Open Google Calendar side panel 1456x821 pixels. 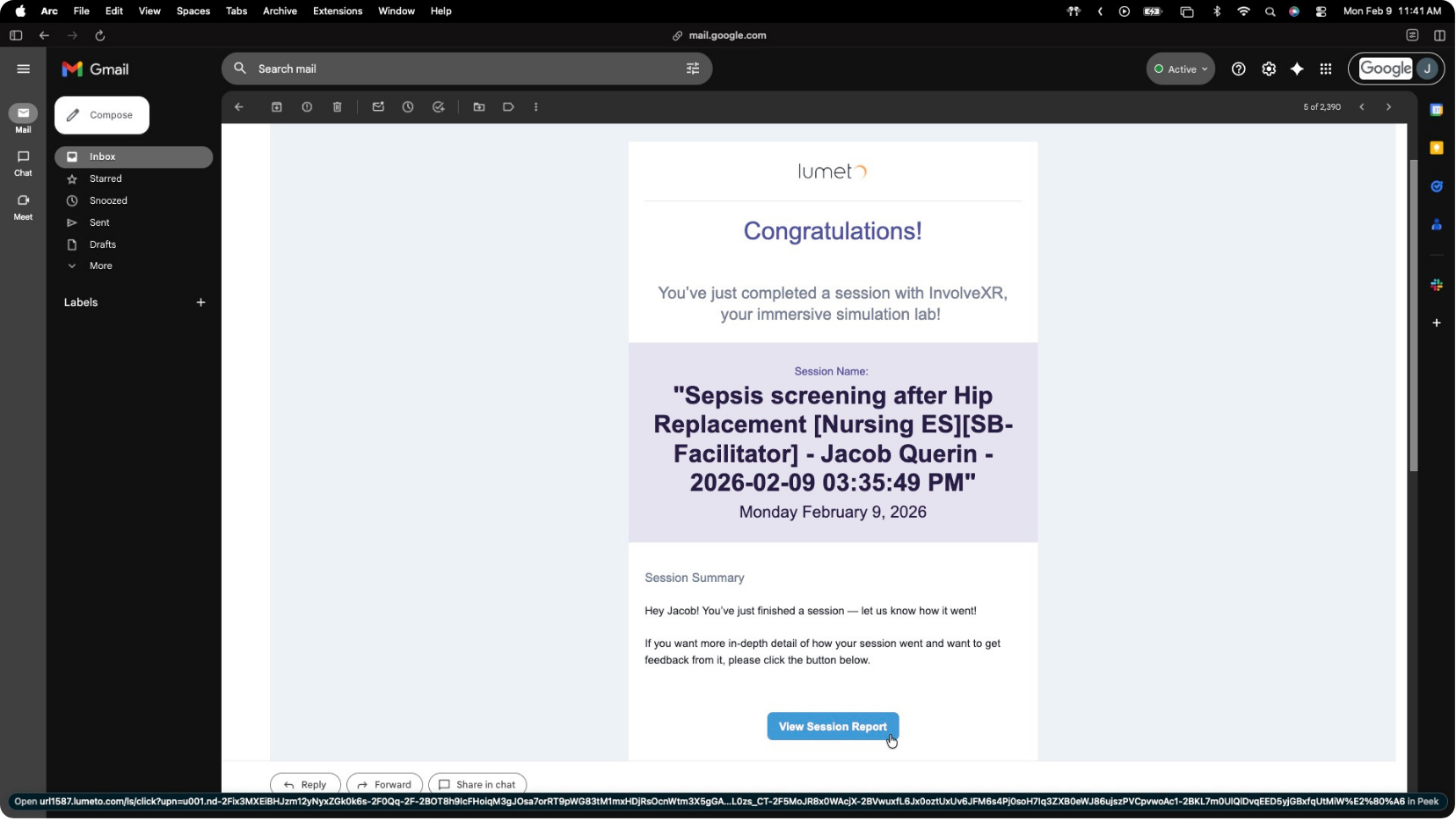[1437, 110]
